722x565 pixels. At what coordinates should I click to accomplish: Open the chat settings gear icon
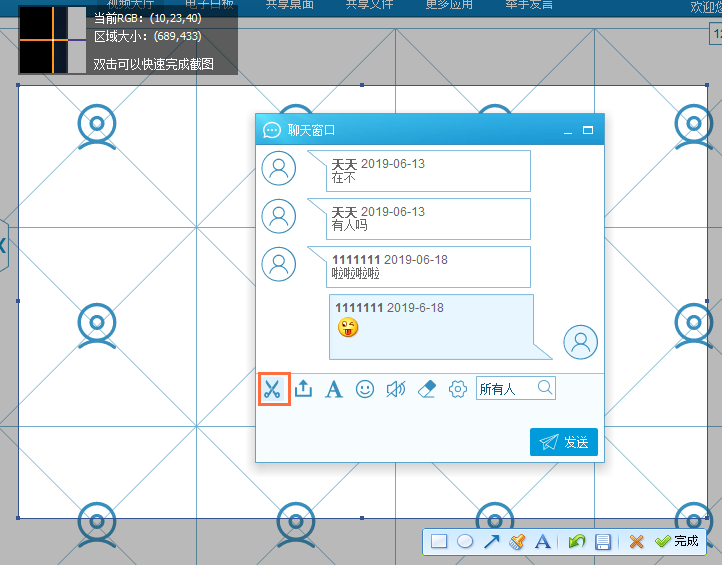[x=457, y=389]
